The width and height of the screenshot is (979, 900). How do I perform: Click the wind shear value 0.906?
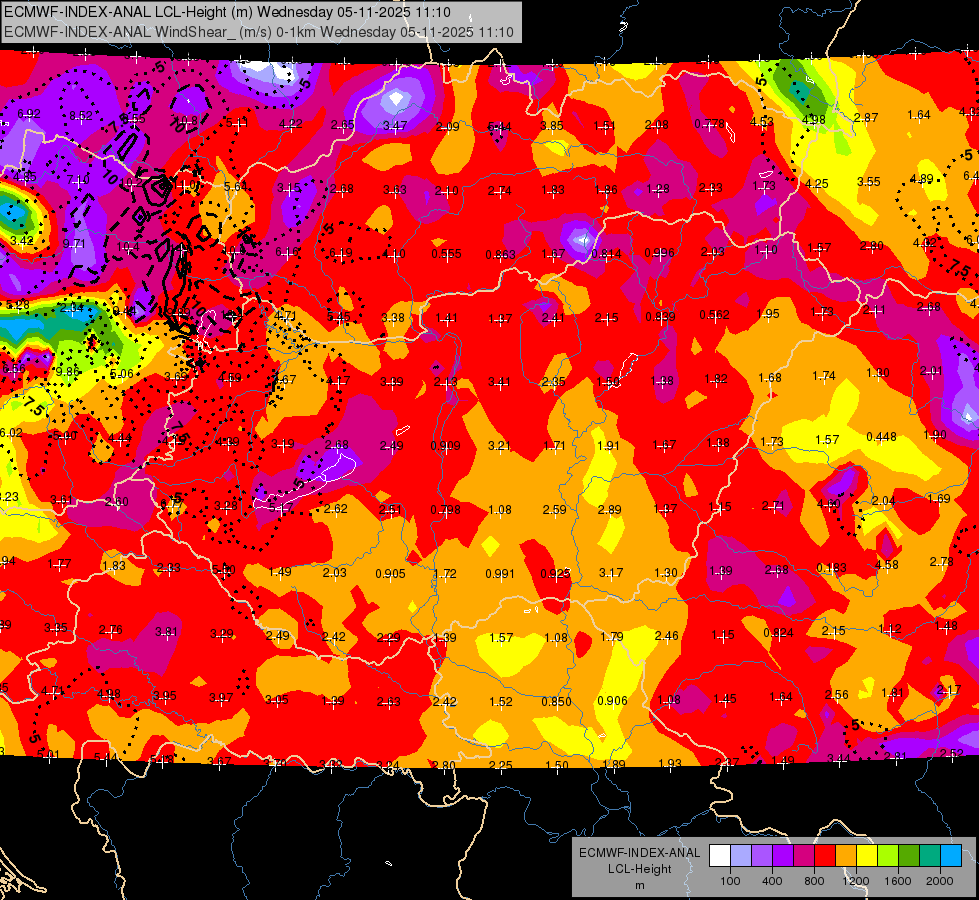click(612, 701)
